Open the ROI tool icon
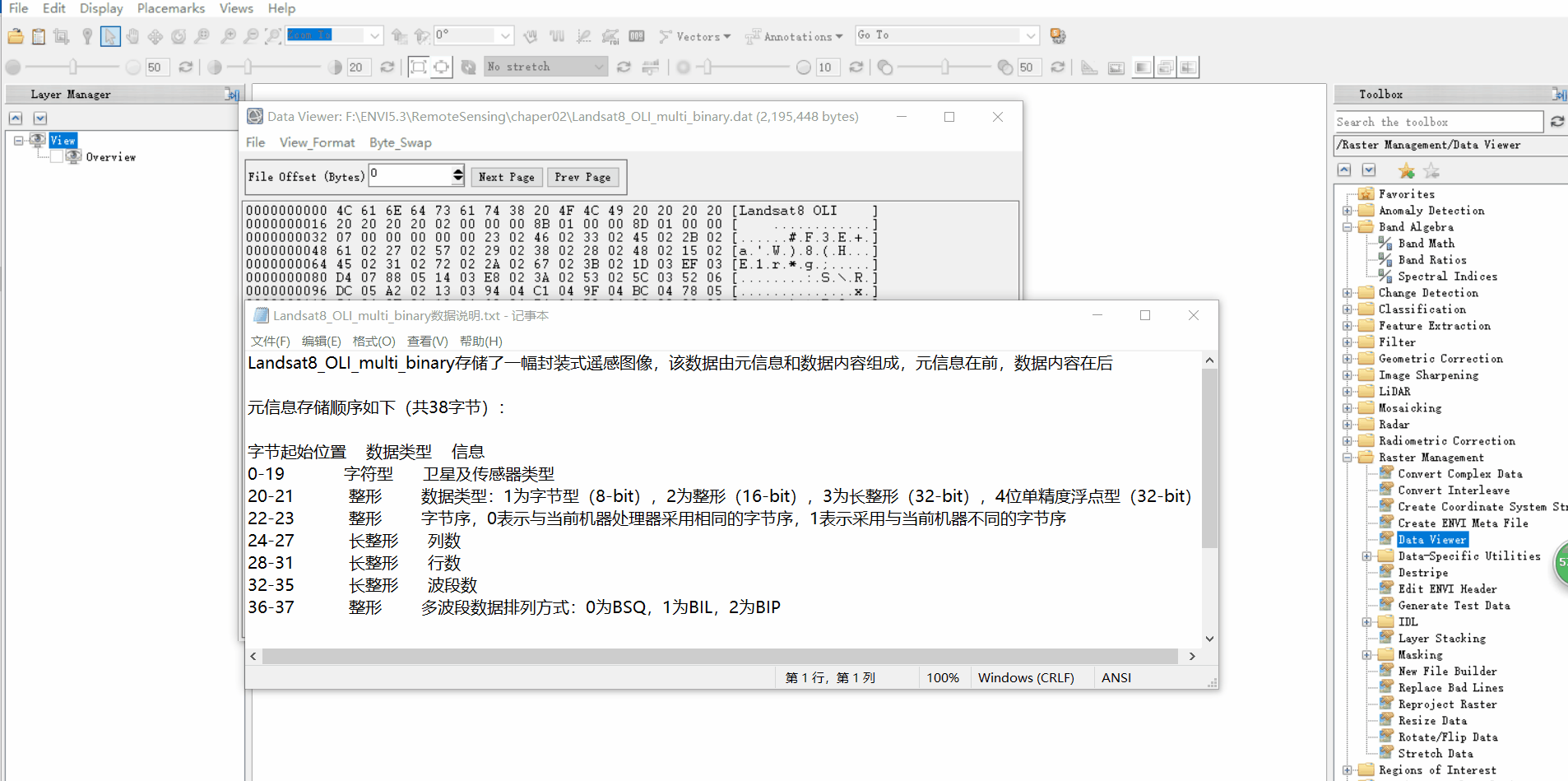The height and width of the screenshot is (781, 1568). coord(610,36)
